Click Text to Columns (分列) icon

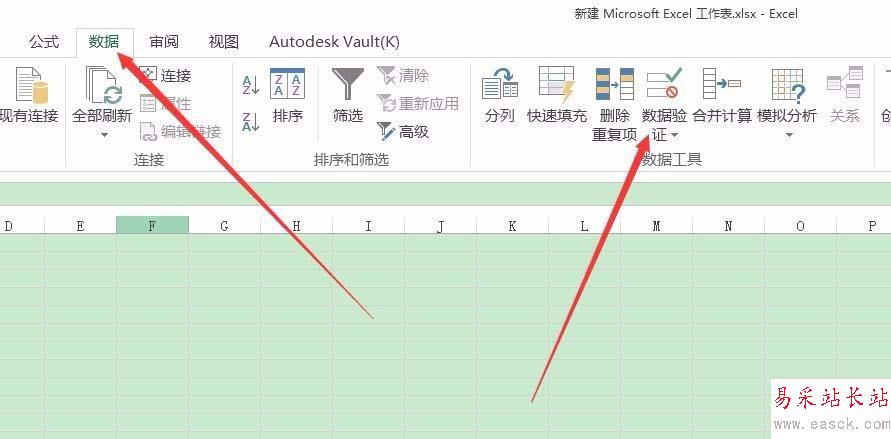[499, 96]
